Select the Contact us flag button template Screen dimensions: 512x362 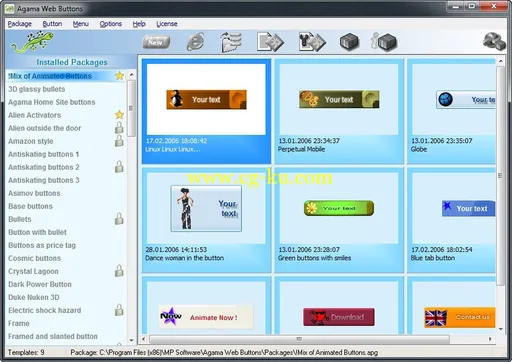pyautogui.click(x=452, y=305)
